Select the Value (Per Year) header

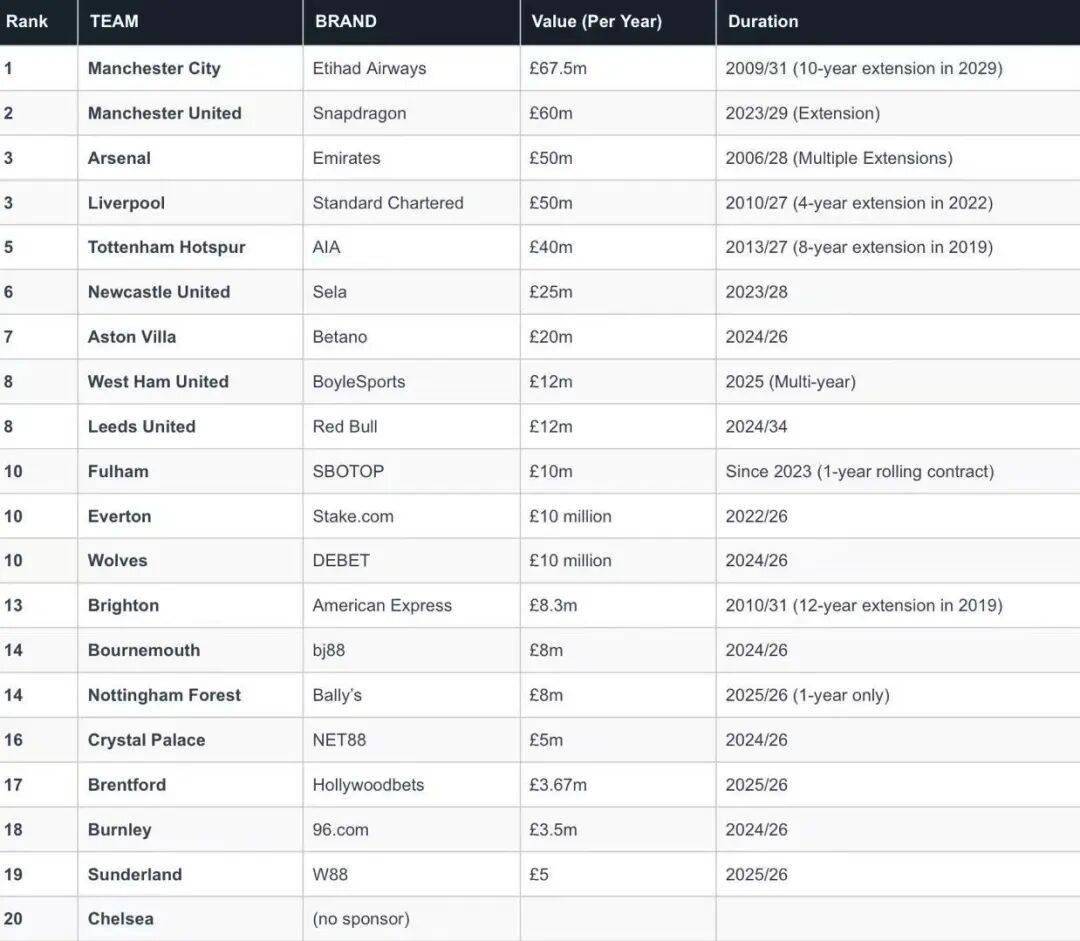596,21
